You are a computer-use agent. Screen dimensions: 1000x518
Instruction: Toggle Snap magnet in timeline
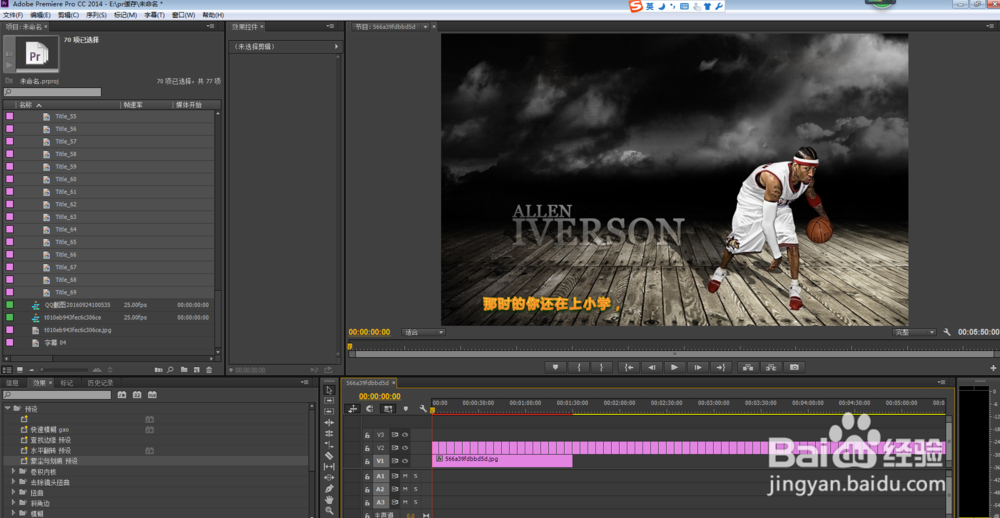[369, 409]
